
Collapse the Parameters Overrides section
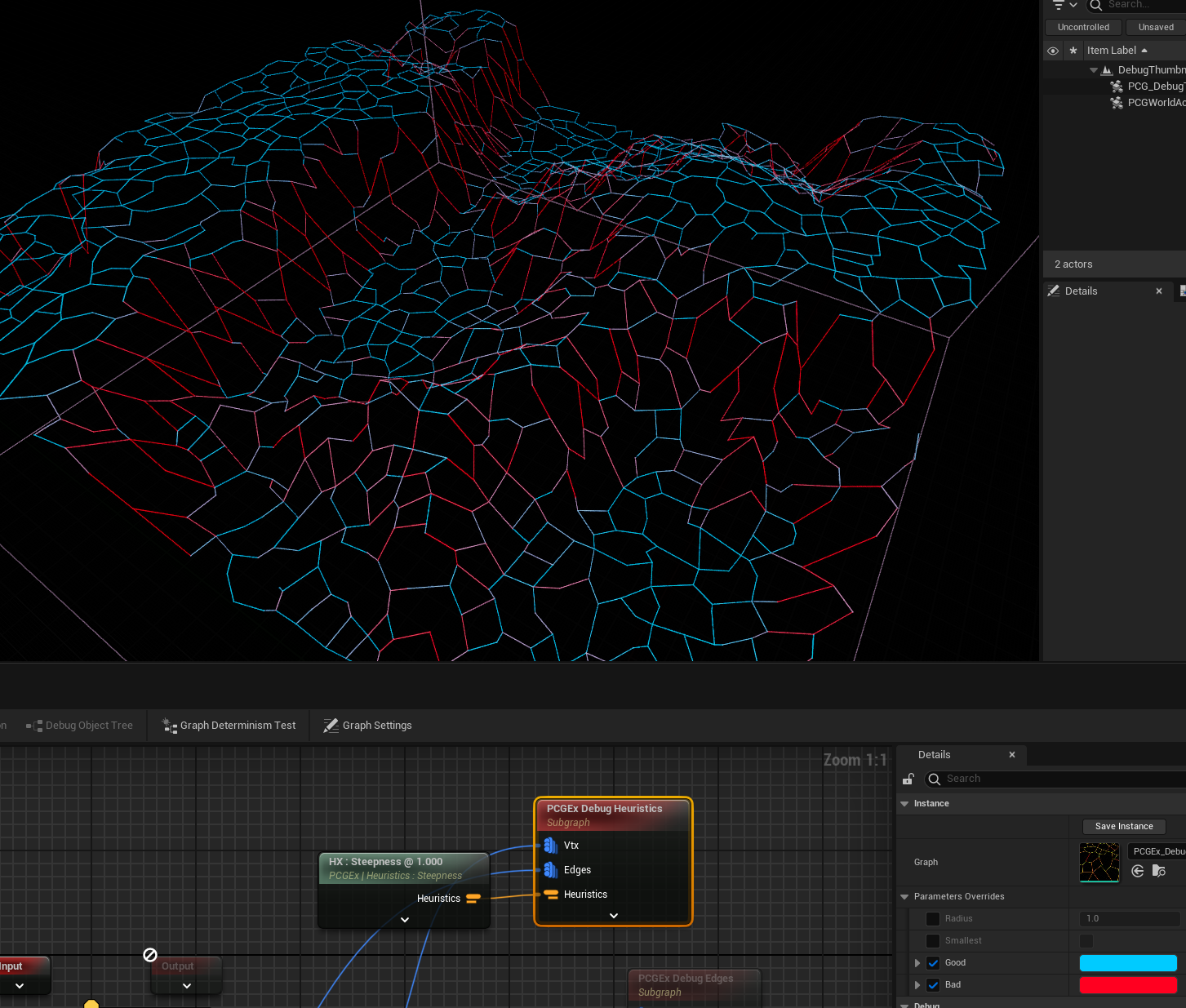(904, 897)
